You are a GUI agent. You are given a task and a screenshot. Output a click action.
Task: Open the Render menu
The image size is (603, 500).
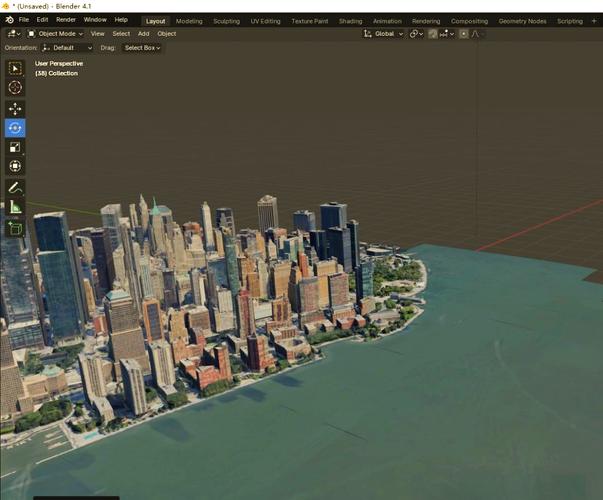[x=66, y=20]
